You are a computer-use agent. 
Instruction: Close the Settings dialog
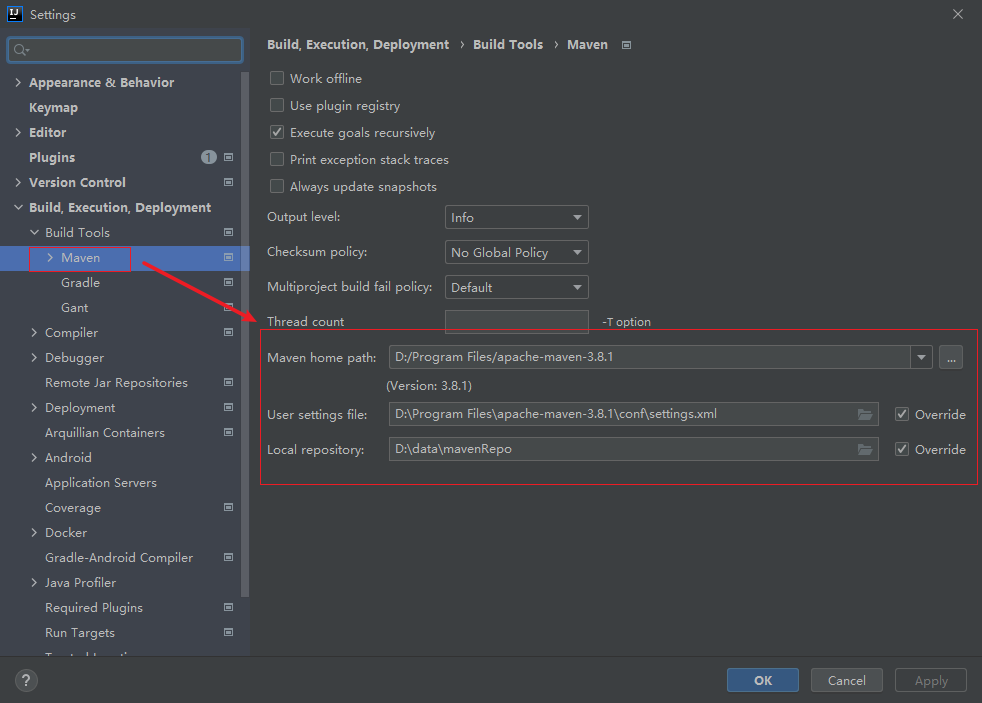pyautogui.click(x=958, y=14)
